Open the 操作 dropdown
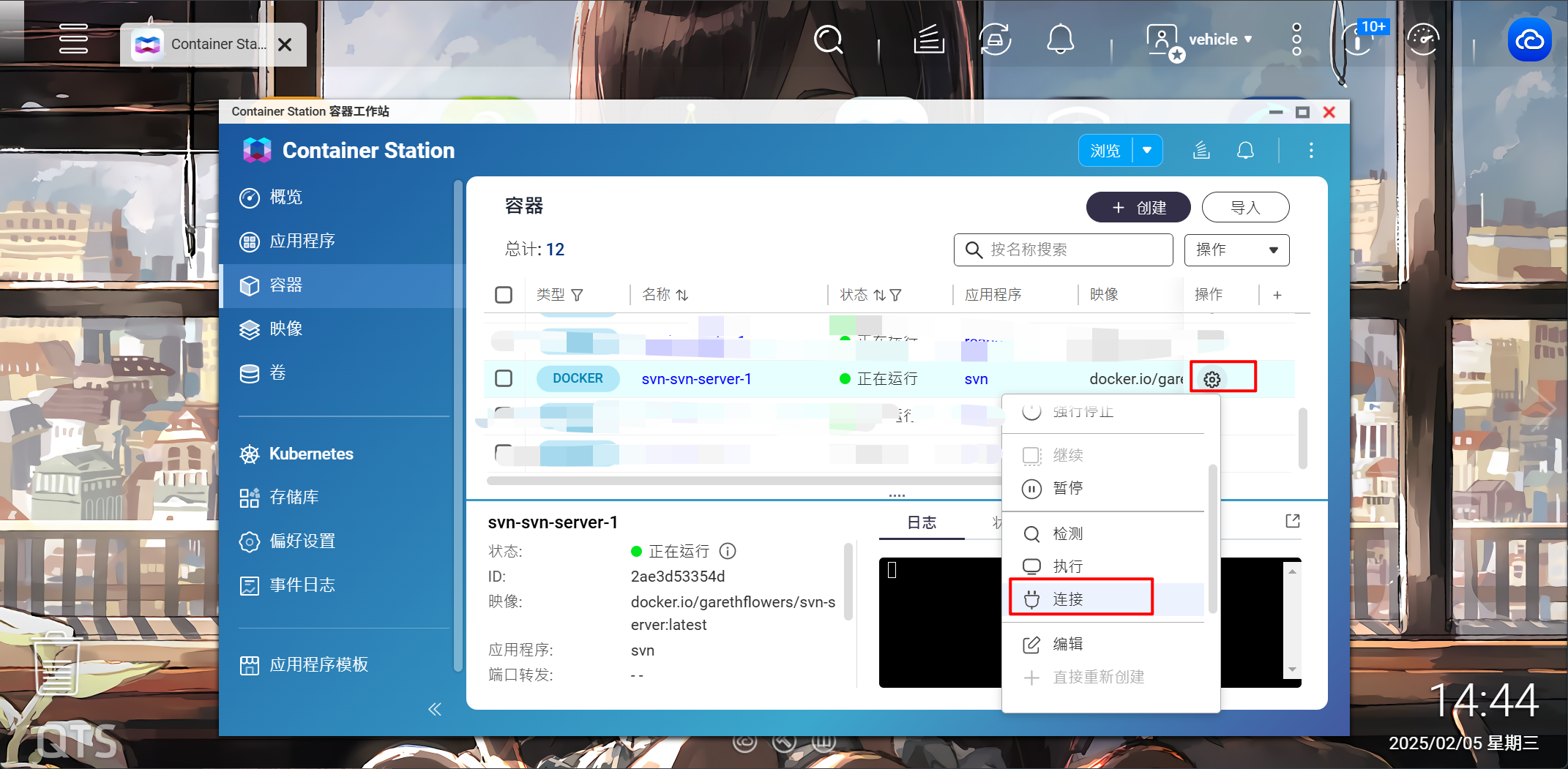Viewport: 1568px width, 769px height. coord(1236,250)
